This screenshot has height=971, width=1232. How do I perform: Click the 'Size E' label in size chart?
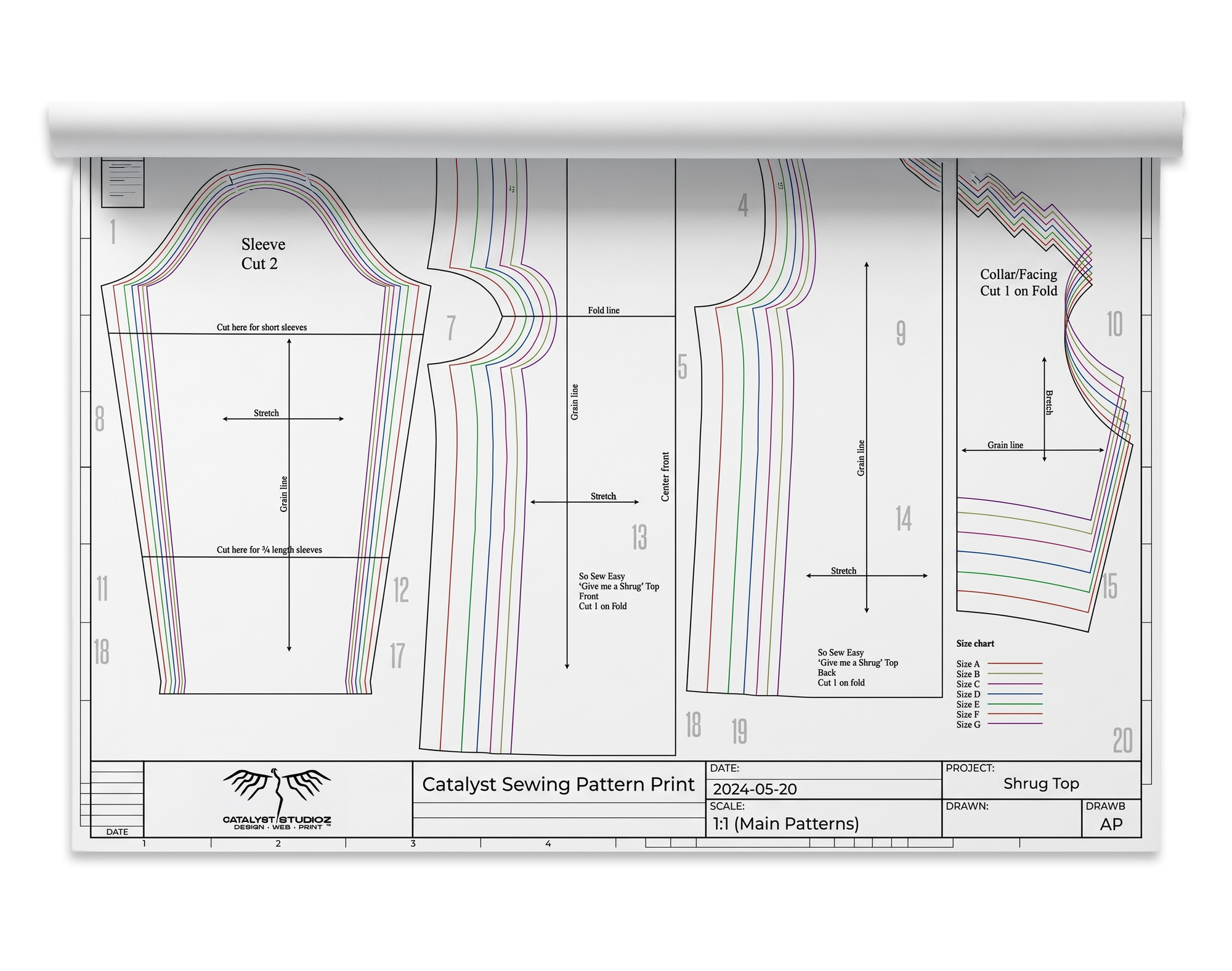tap(968, 704)
